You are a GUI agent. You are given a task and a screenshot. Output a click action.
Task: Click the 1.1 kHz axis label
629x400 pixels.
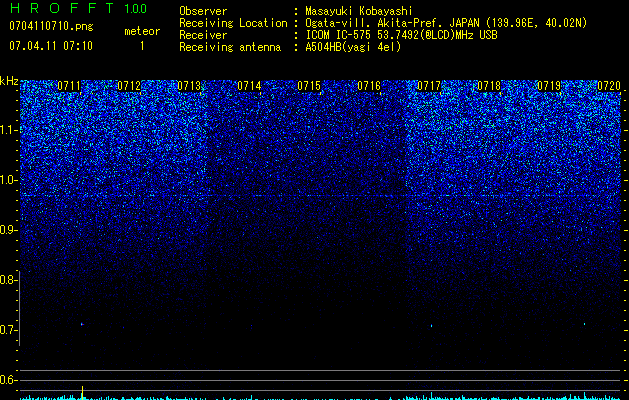(x=8, y=130)
